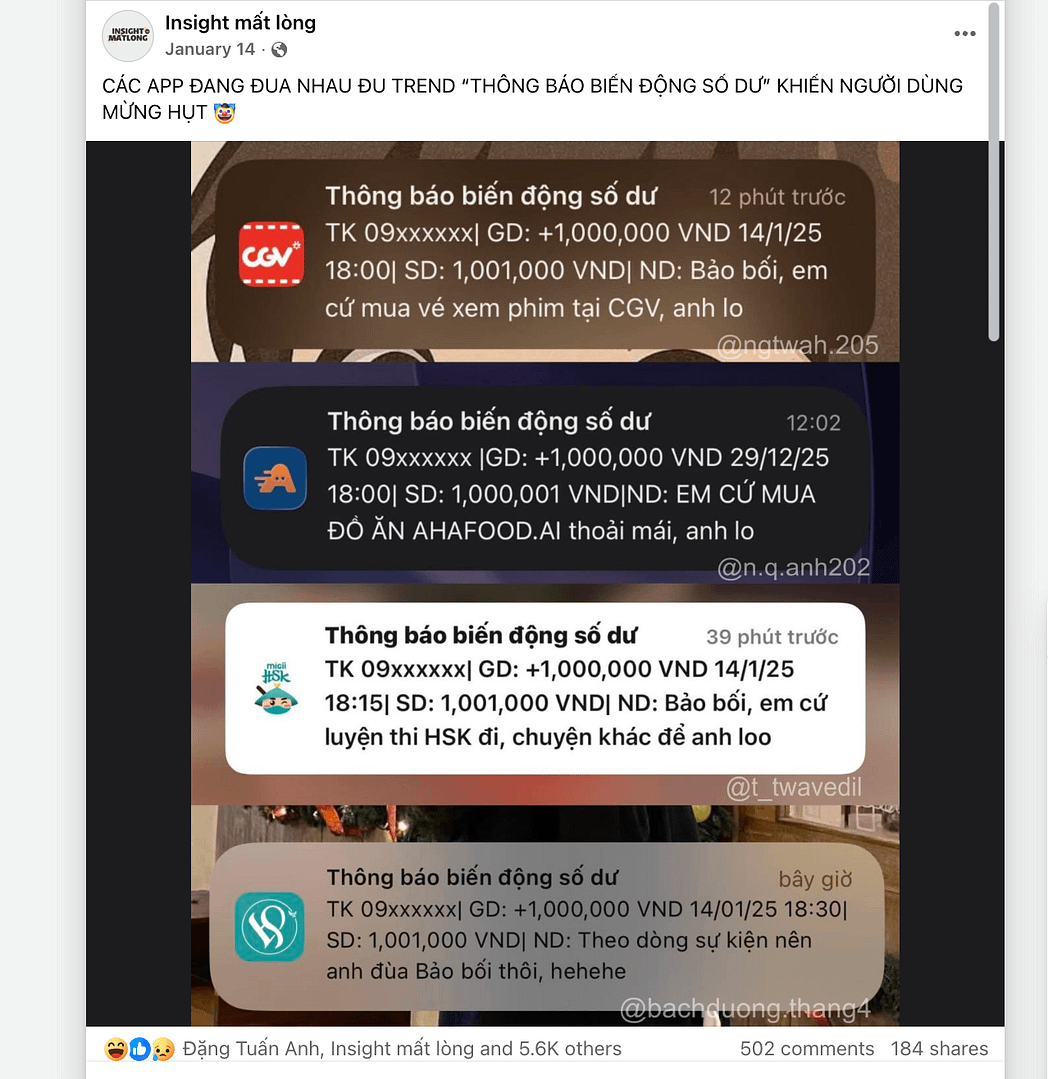Open the 502 comments list
This screenshot has height=1079, width=1048.
pos(806,1049)
